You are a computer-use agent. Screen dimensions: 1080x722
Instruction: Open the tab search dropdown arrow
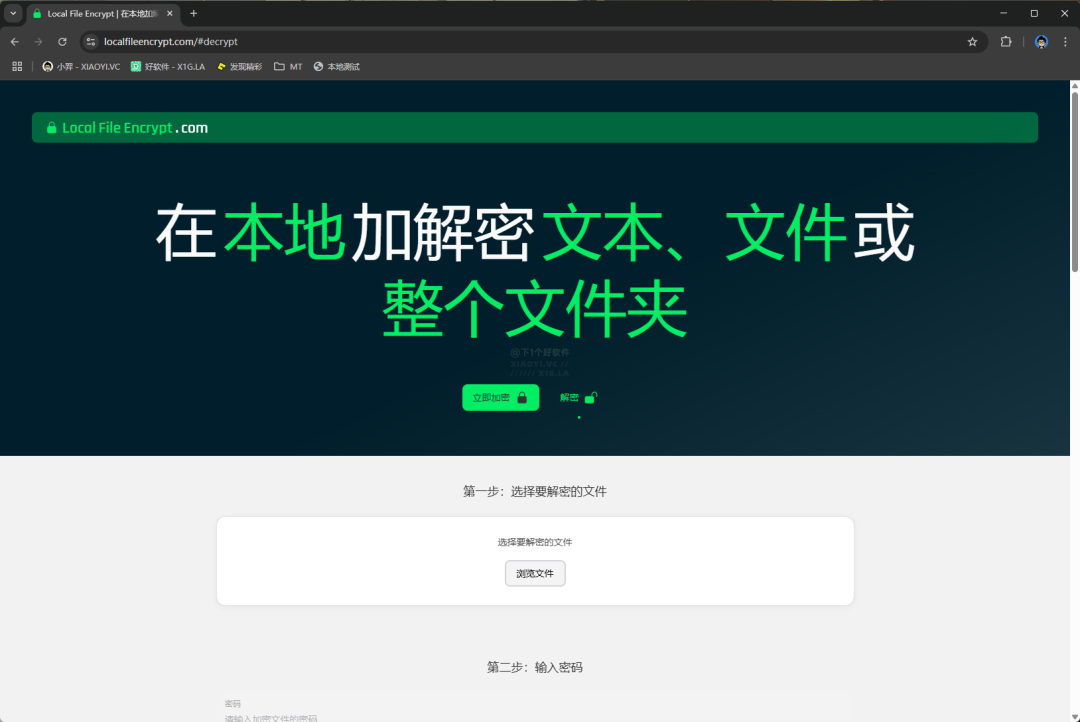click(x=12, y=13)
